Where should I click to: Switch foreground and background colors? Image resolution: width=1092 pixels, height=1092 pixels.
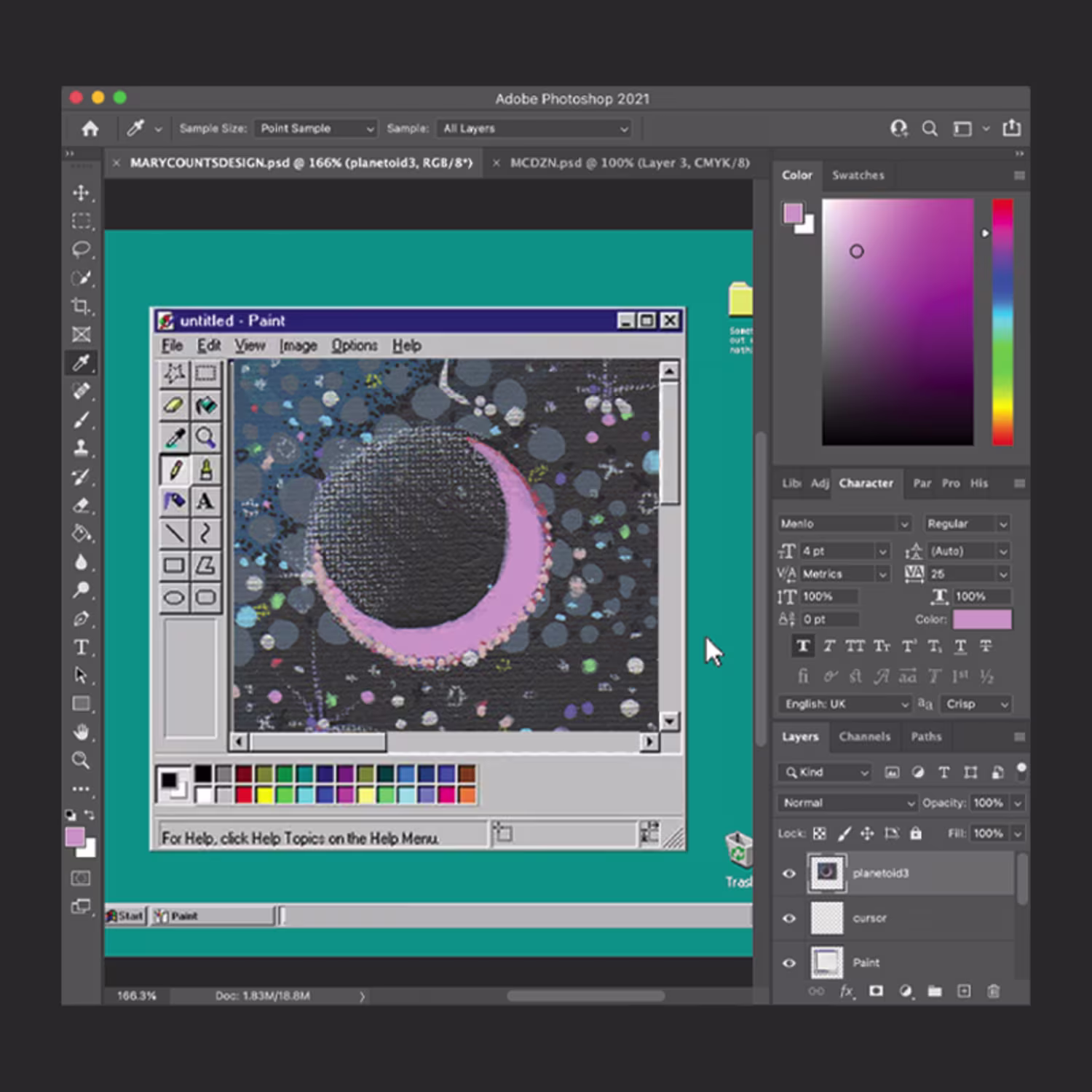click(90, 815)
